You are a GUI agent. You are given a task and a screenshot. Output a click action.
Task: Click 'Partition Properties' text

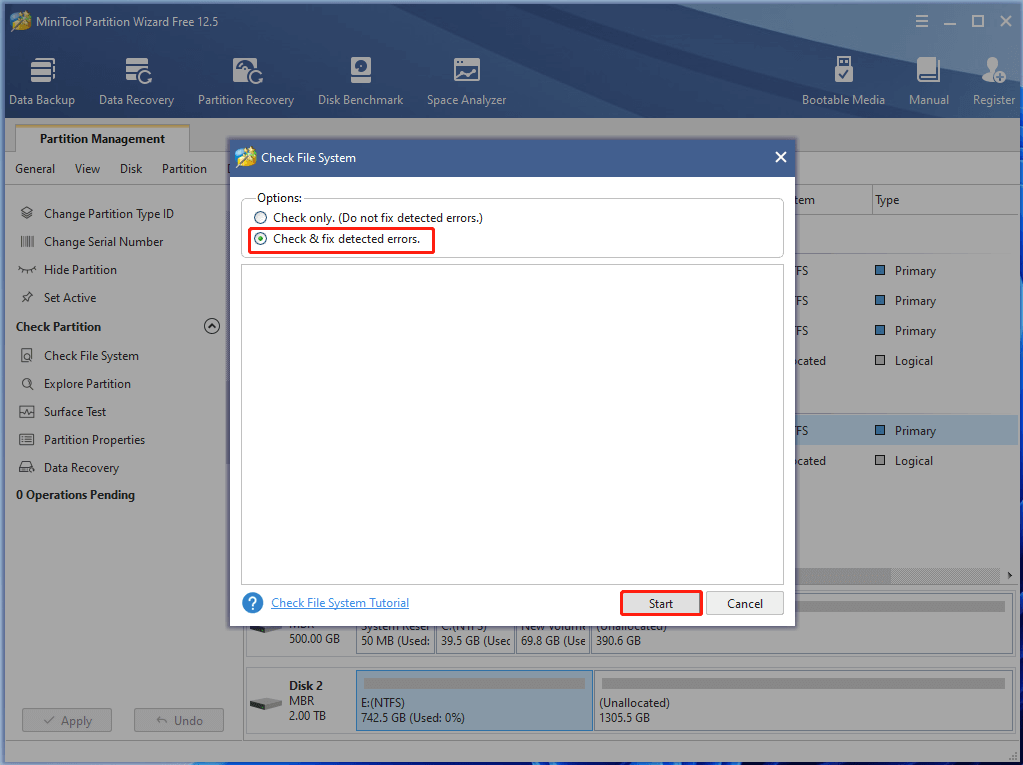pyautogui.click(x=95, y=440)
